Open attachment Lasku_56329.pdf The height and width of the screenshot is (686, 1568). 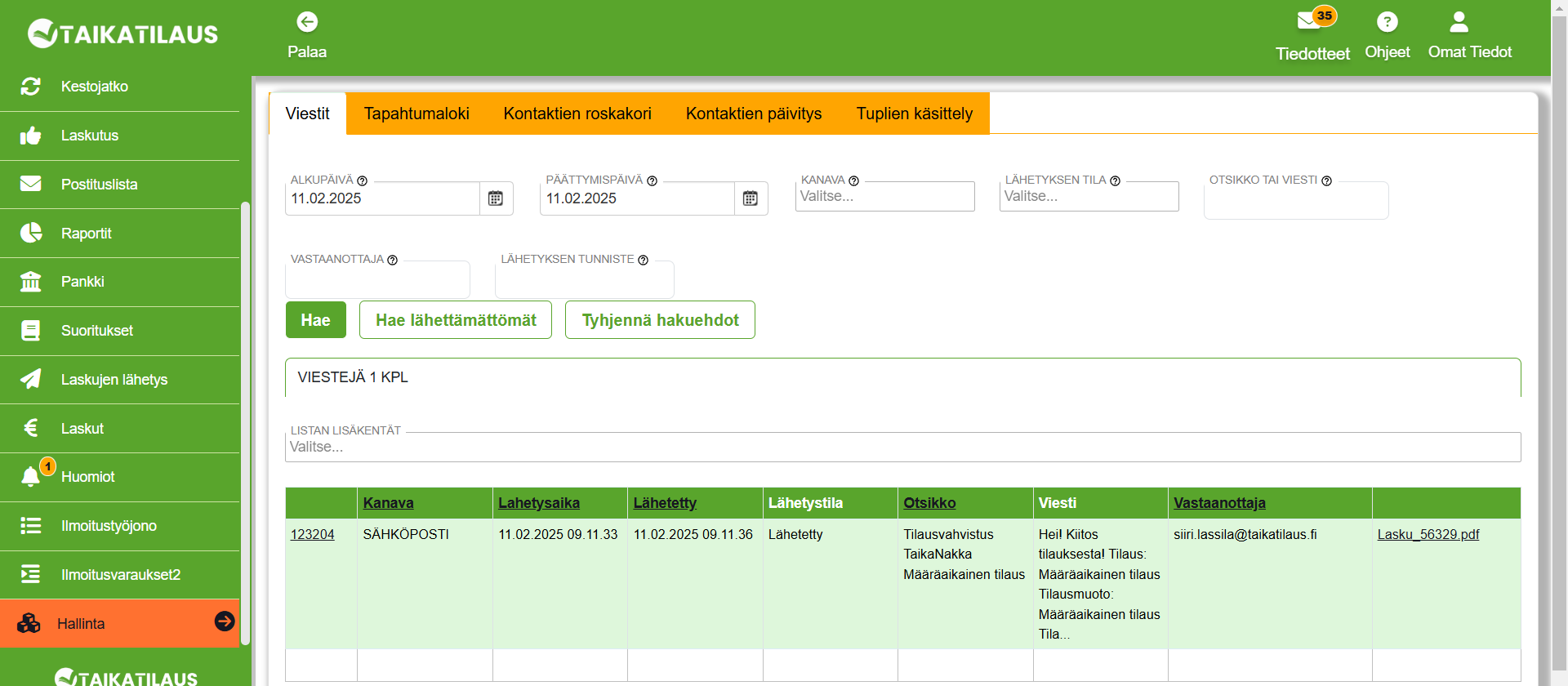point(1428,534)
